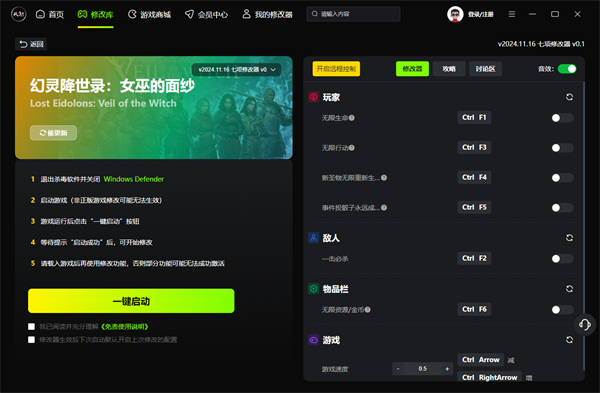Click 玩家 section red icon
The image size is (600, 393).
pyautogui.click(x=313, y=97)
